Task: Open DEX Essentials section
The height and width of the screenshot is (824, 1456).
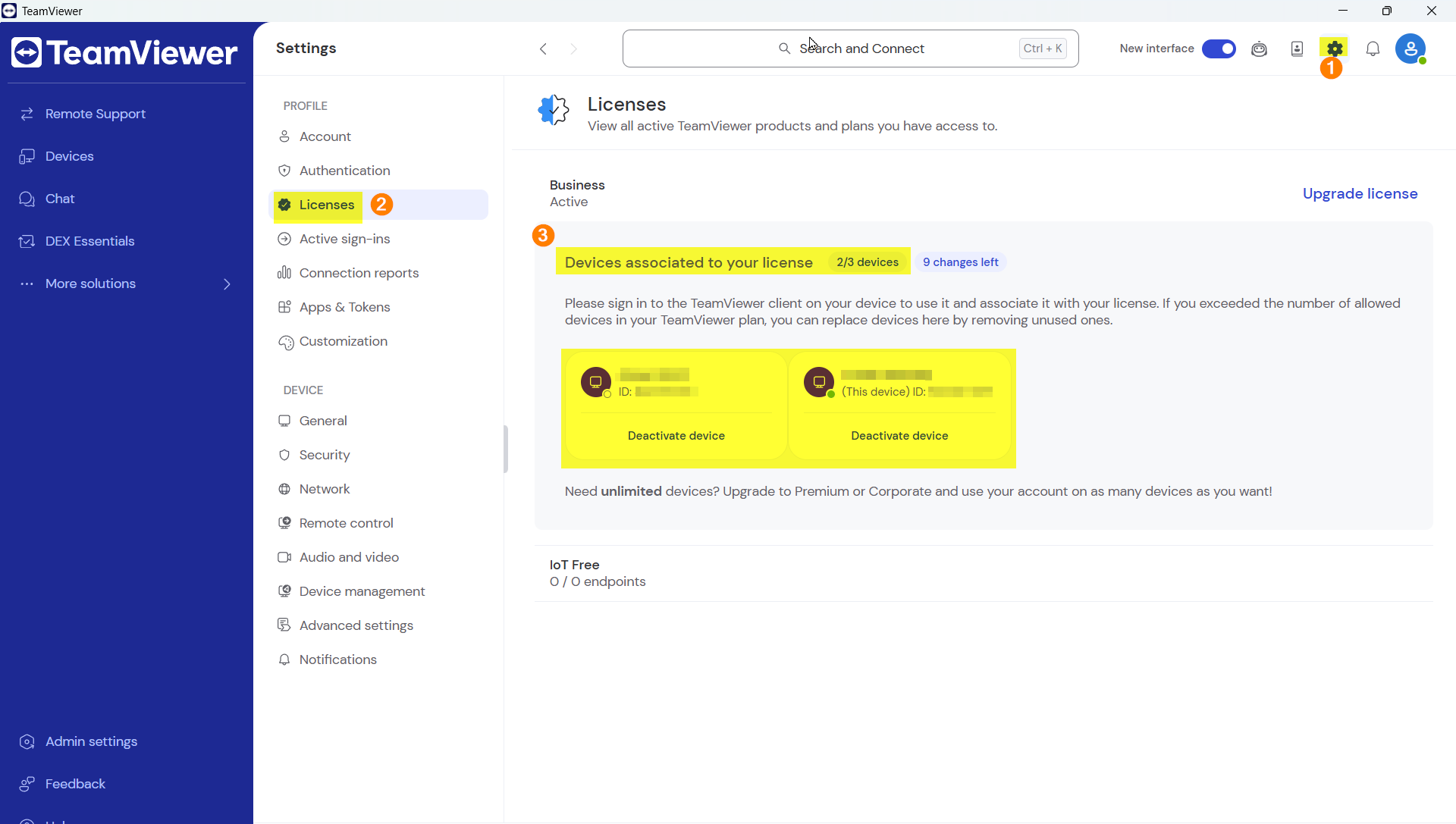Action: 127,241
